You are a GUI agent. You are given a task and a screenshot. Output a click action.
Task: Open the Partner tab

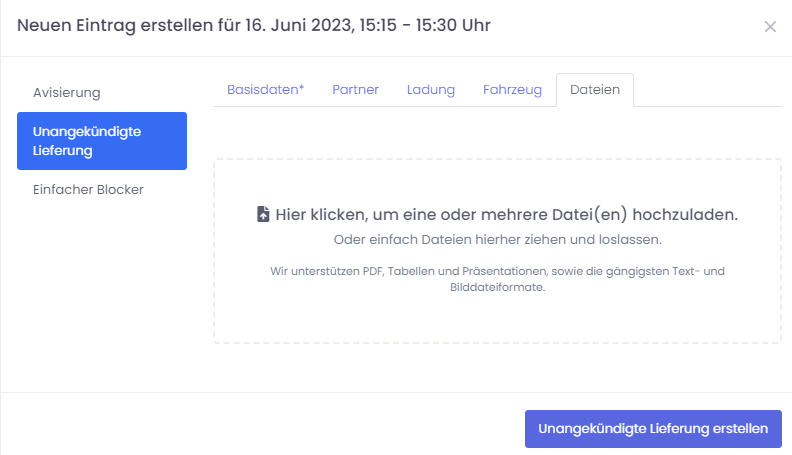[x=355, y=90]
